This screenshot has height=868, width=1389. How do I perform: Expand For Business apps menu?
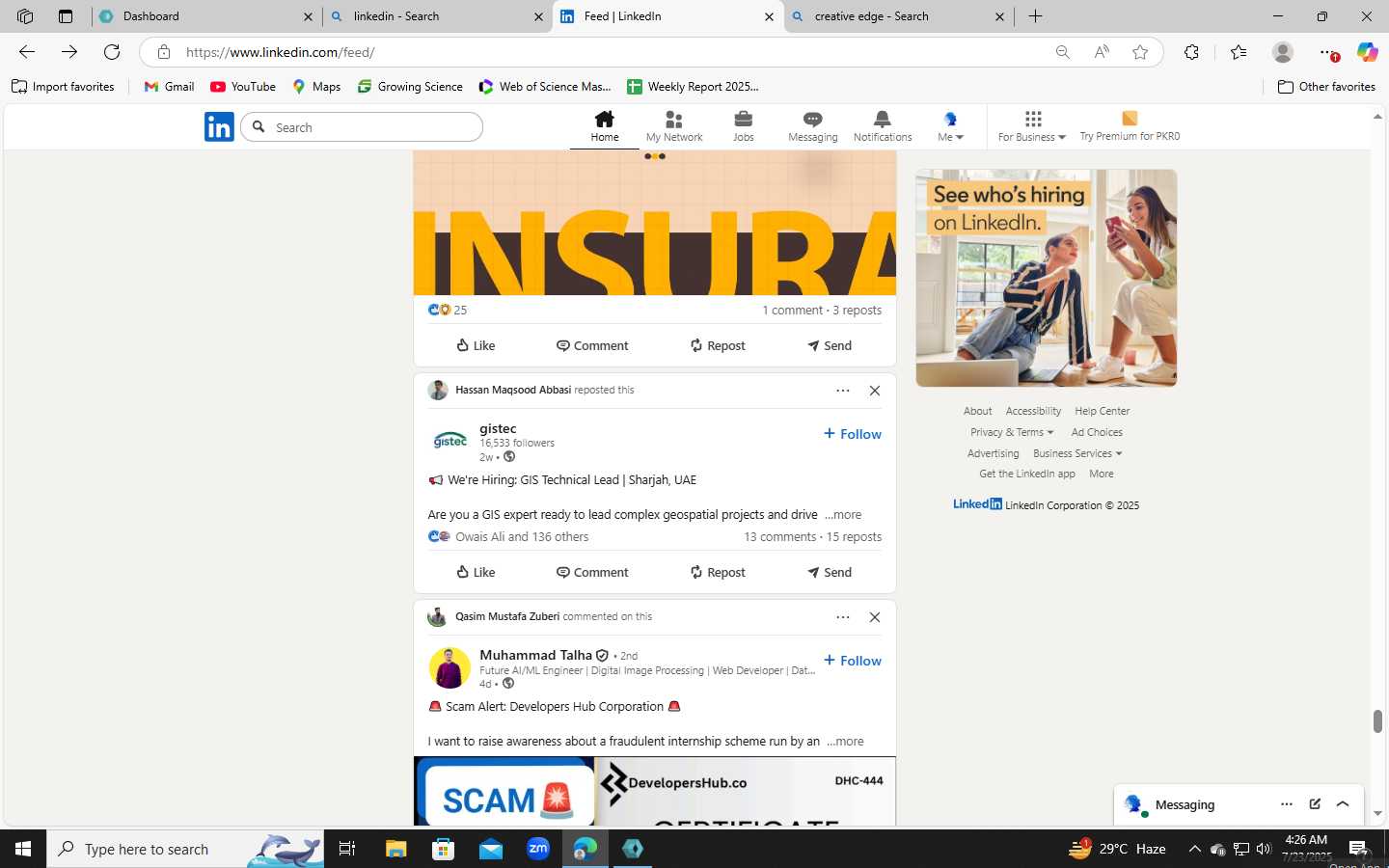coord(1031,126)
